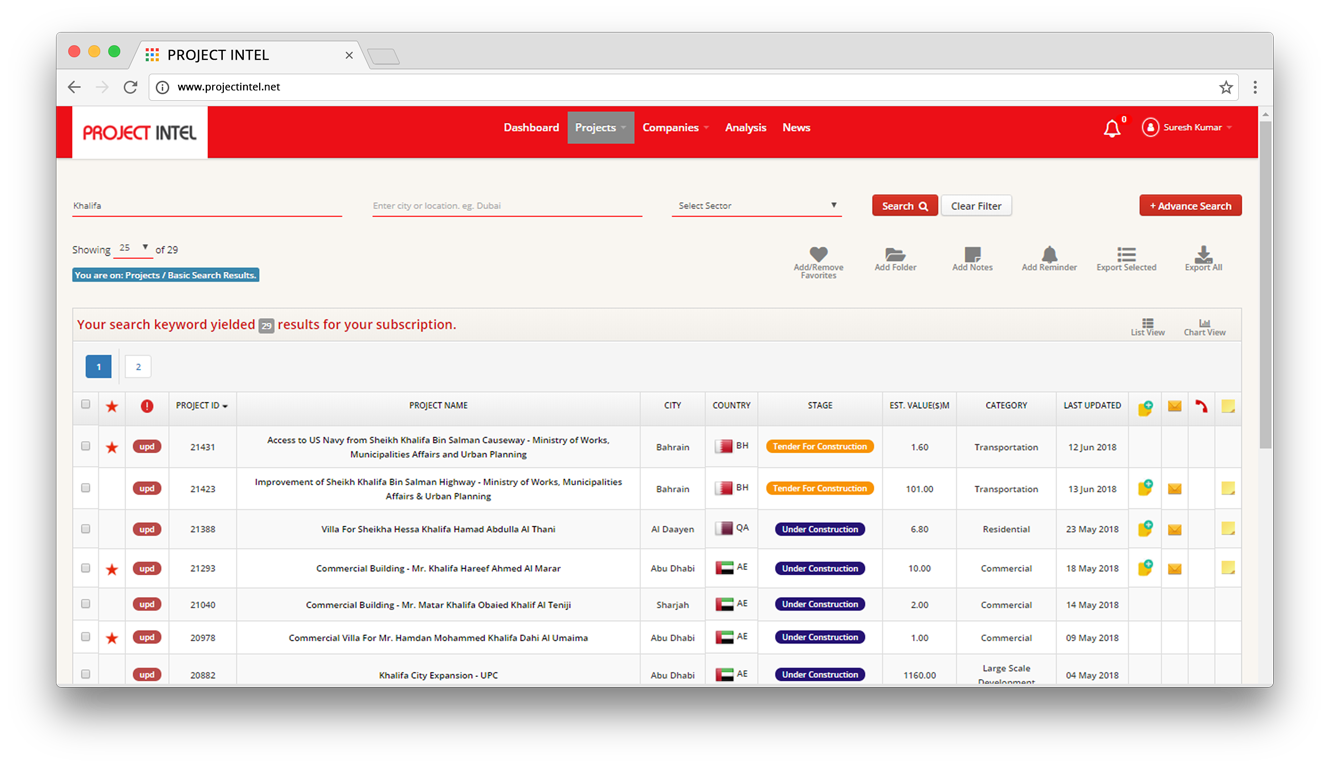Tick the checkbox for project 20978

coord(86,636)
